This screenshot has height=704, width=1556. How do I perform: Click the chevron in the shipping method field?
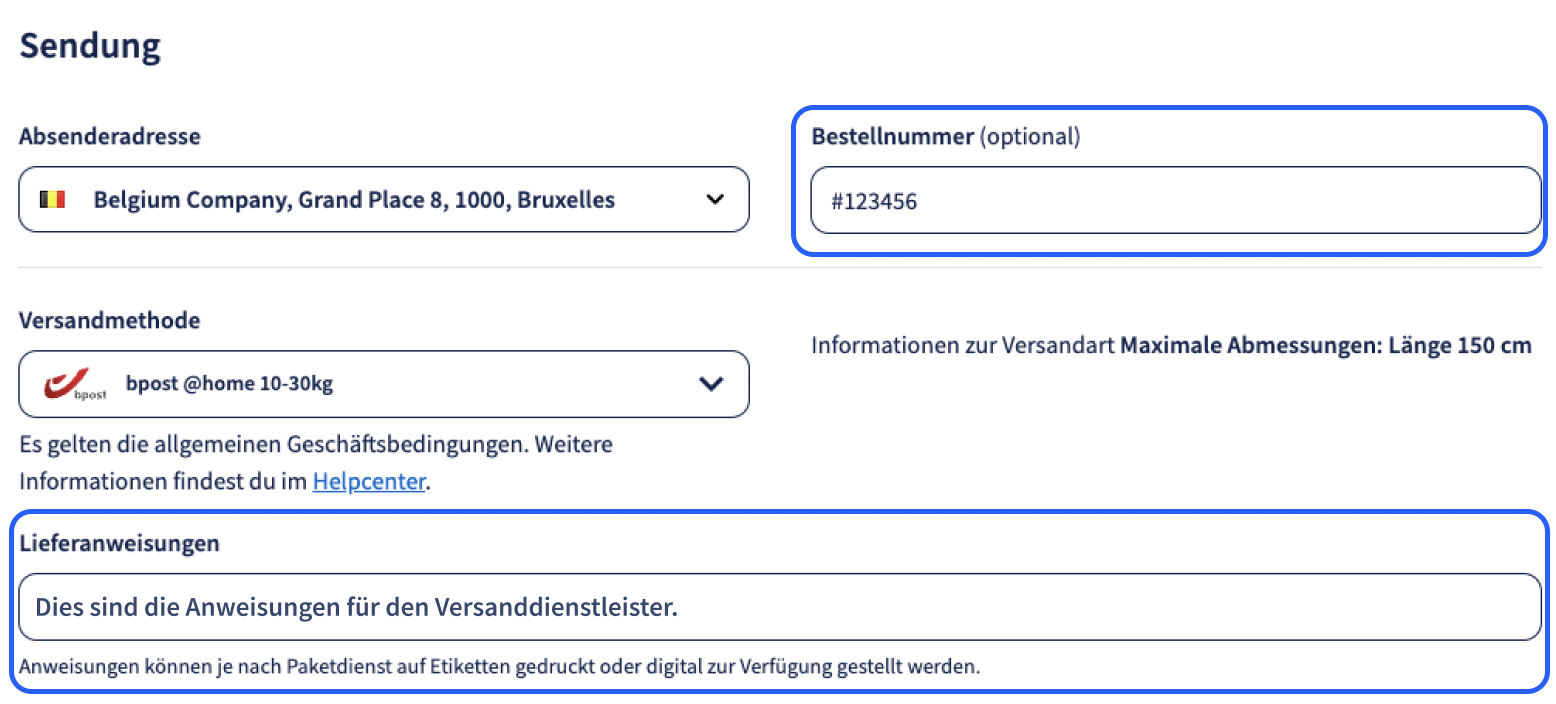point(711,383)
